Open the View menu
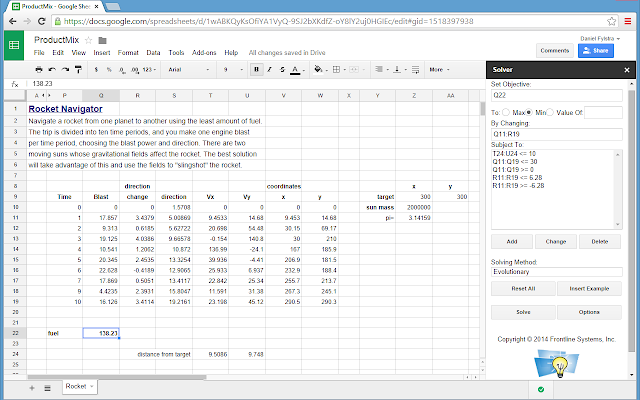Screen dimensions: 640x400 [x=78, y=53]
